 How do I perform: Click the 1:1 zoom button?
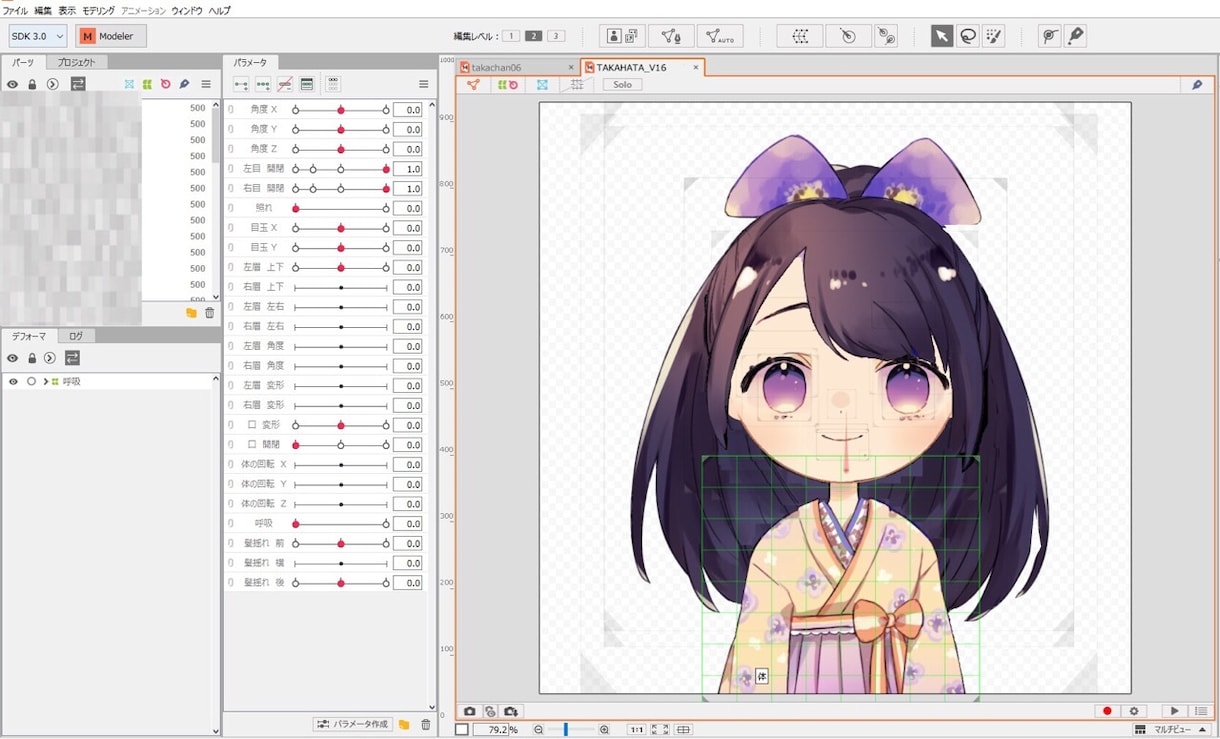pos(636,730)
